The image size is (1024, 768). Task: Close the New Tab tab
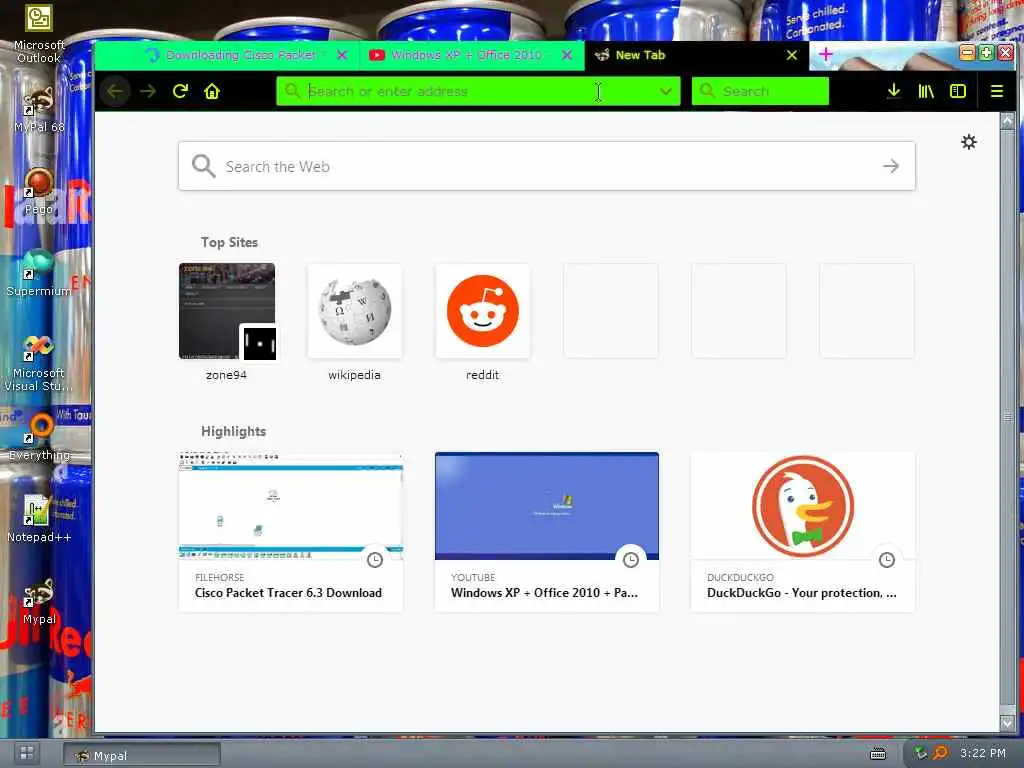[792, 56]
